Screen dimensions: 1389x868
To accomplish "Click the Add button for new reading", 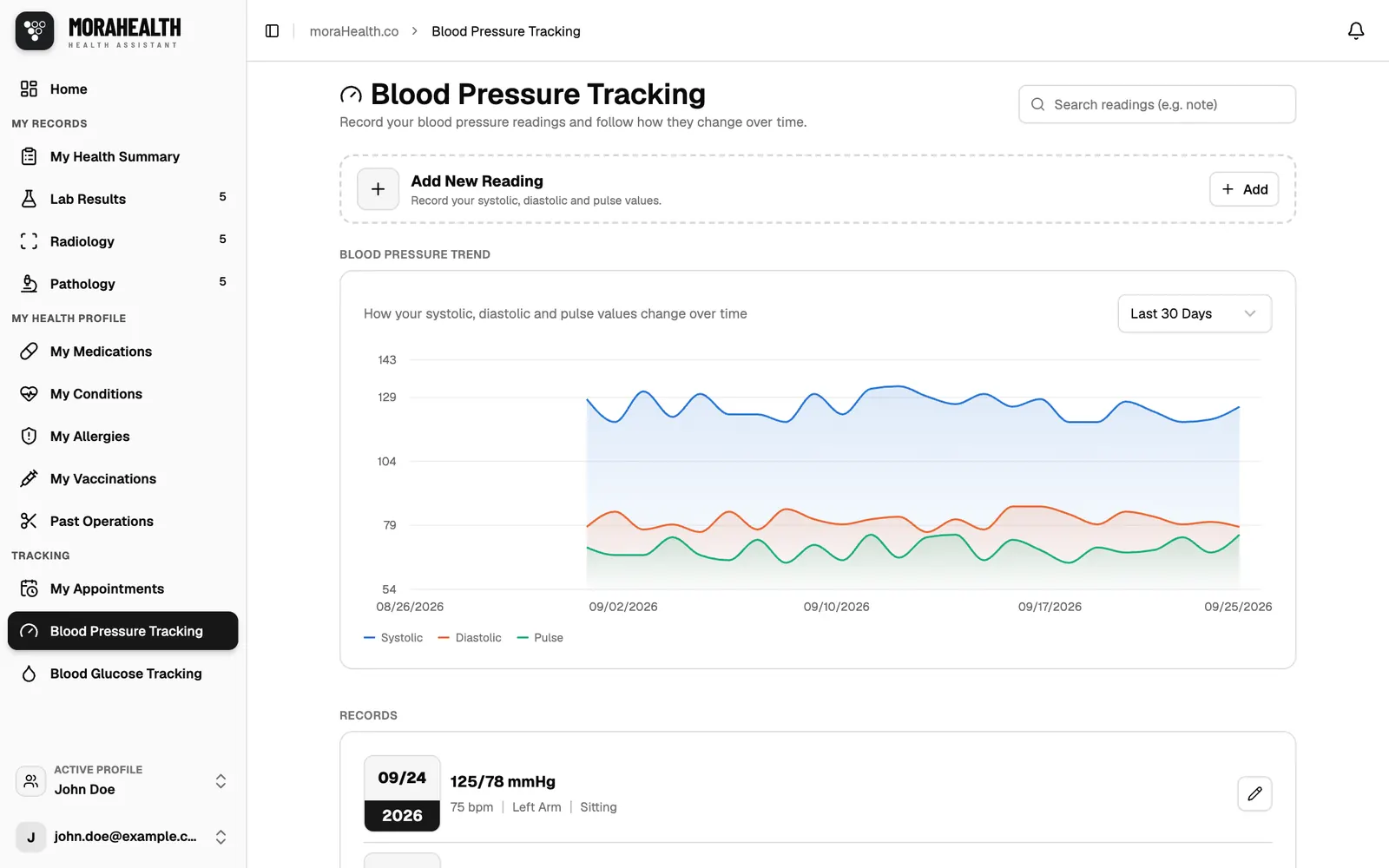I will click(x=1244, y=189).
